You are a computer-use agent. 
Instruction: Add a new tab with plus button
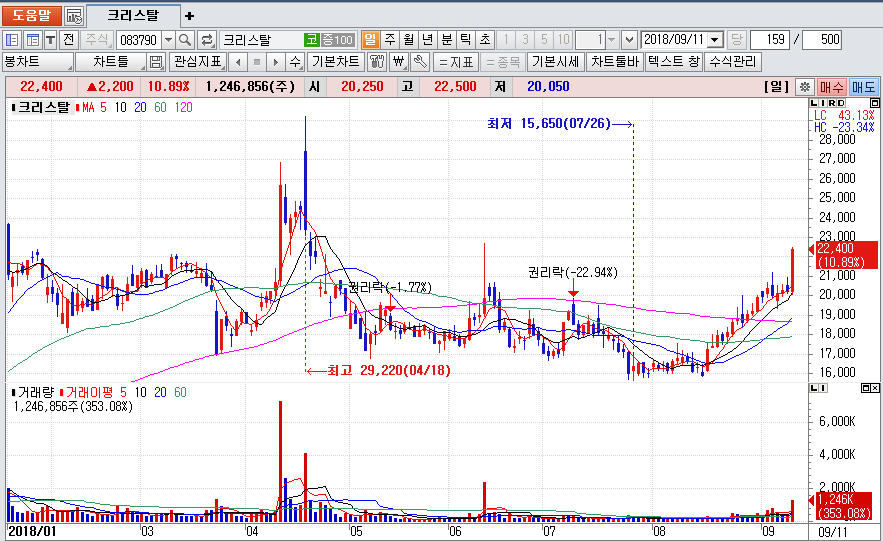(x=190, y=16)
